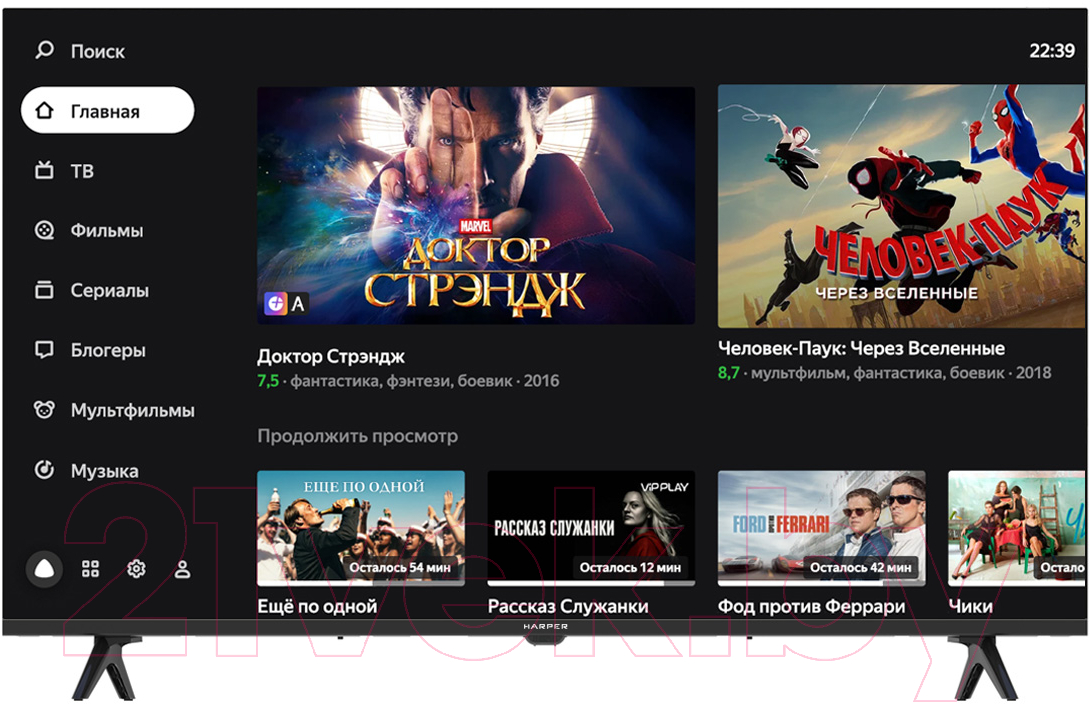Click the Музыка disc icon
The width and height of the screenshot is (1090, 704).
pos(44,470)
